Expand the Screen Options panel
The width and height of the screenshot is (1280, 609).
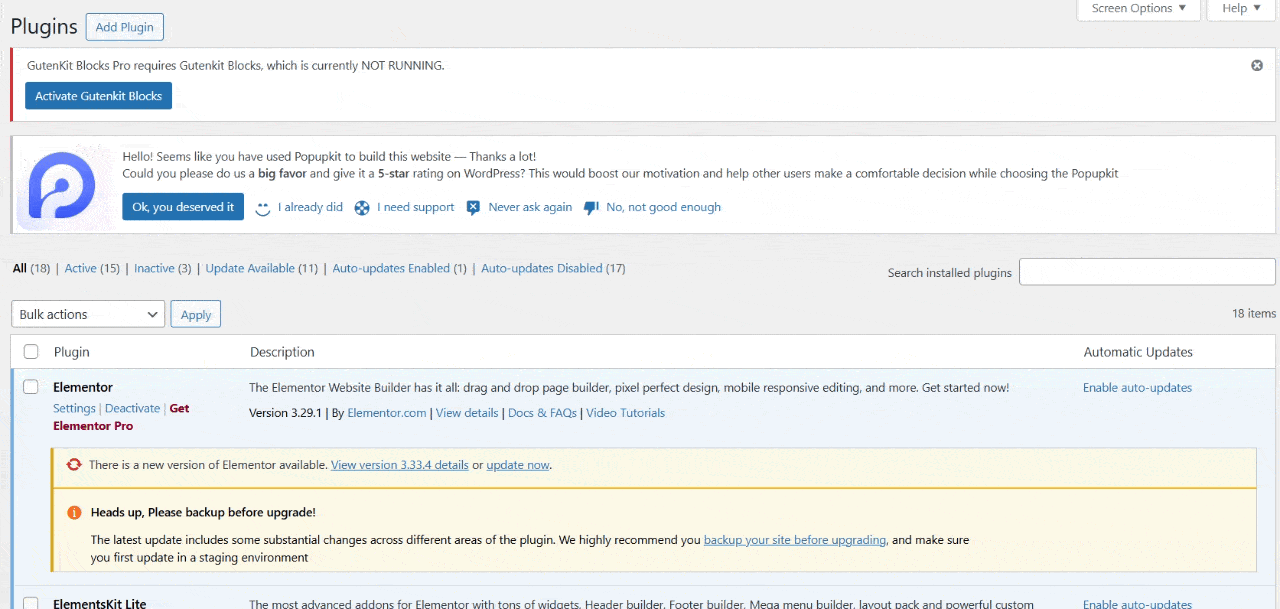[1138, 9]
